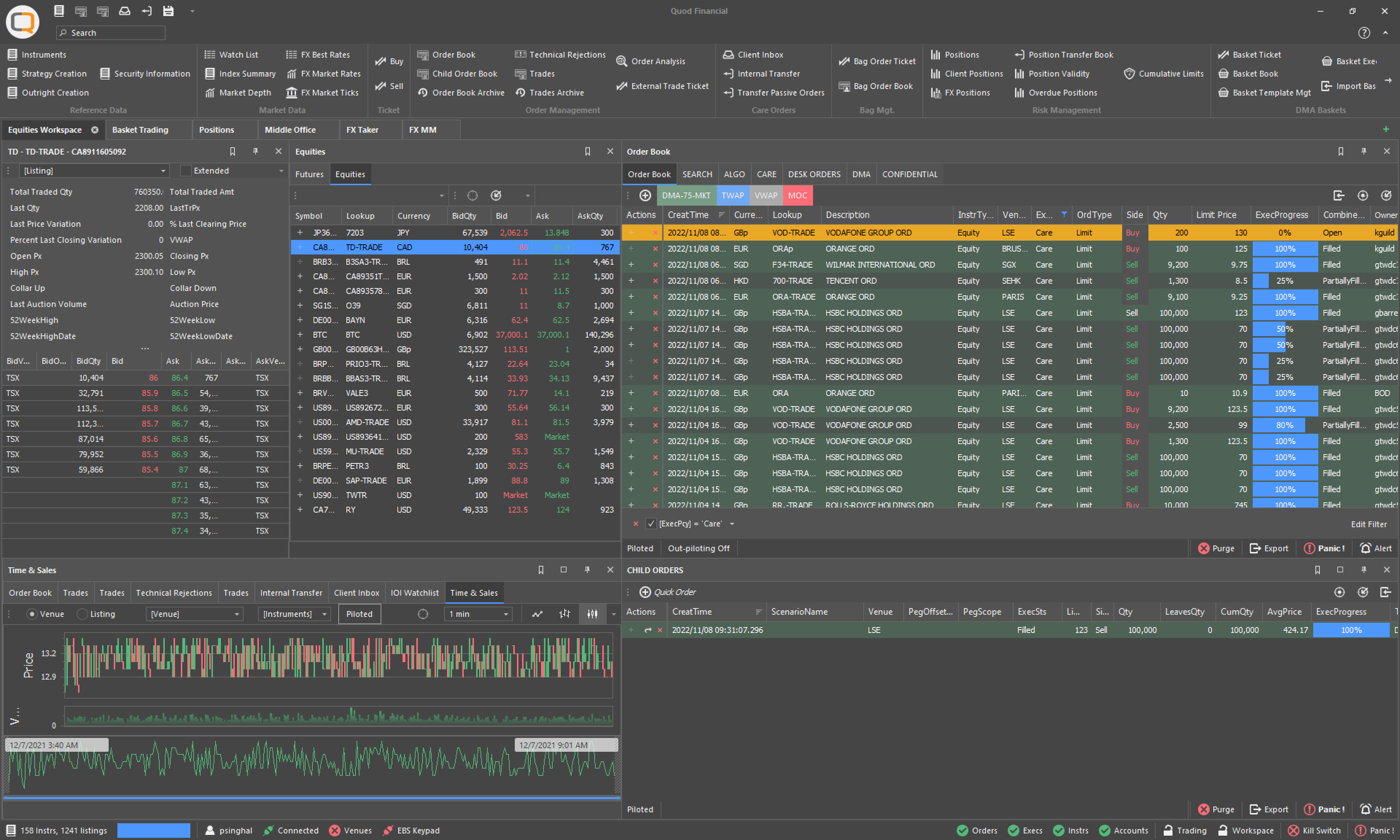Click the 12/7/2021 9:01 AM range handle
The image size is (1400, 840).
pos(566,745)
